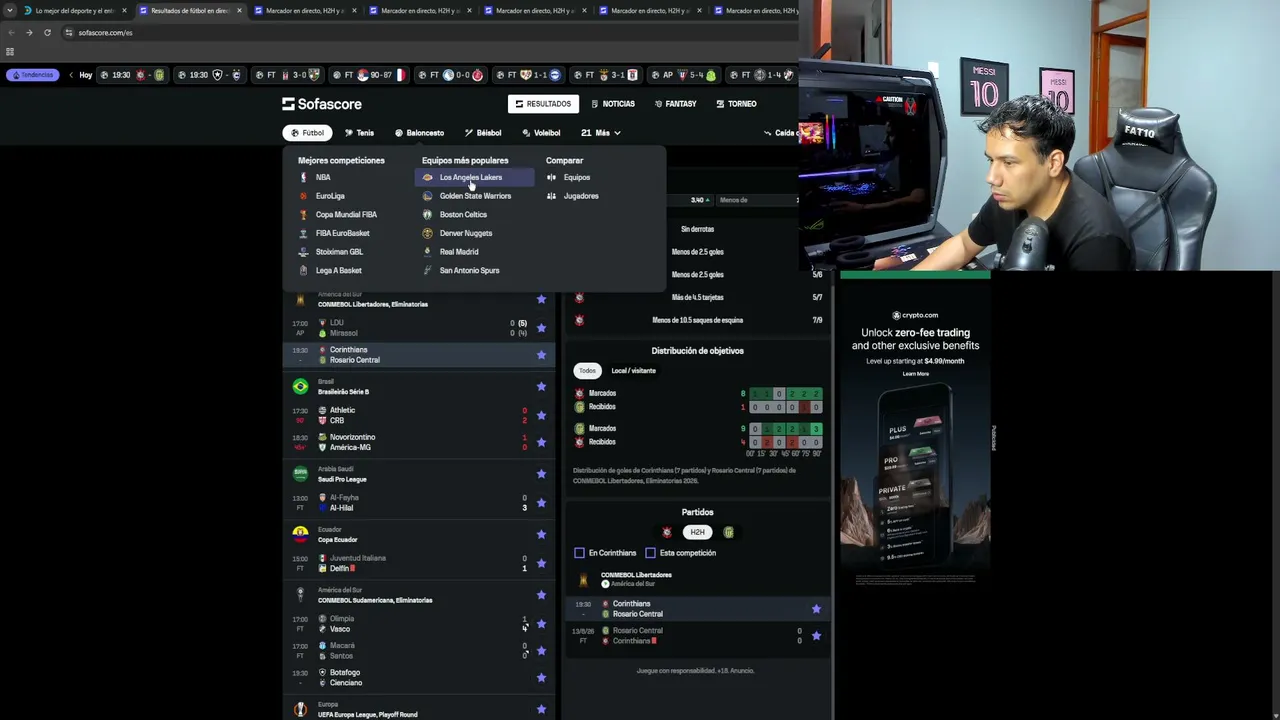Open the Béisbol sport tab
Screen dimensions: 1280x720
pyautogui.click(x=483, y=133)
